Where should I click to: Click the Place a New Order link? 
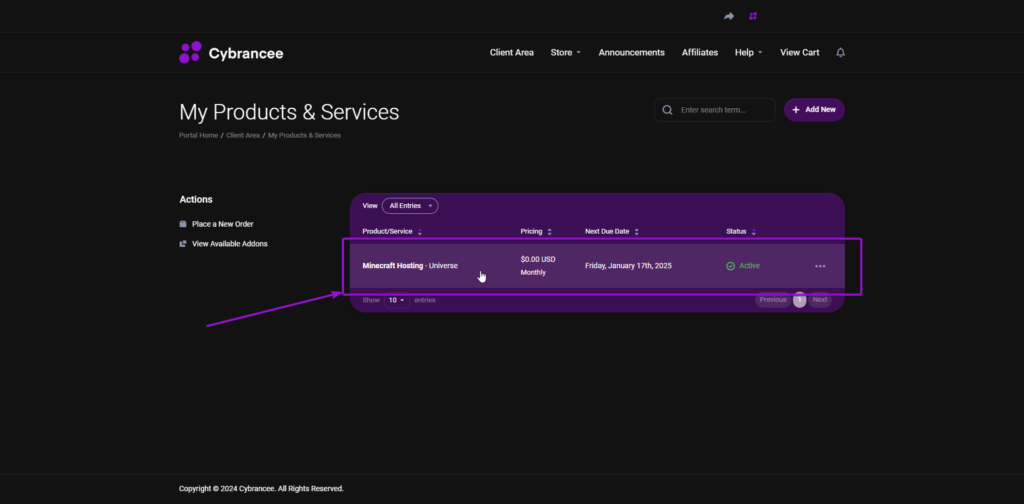click(223, 224)
